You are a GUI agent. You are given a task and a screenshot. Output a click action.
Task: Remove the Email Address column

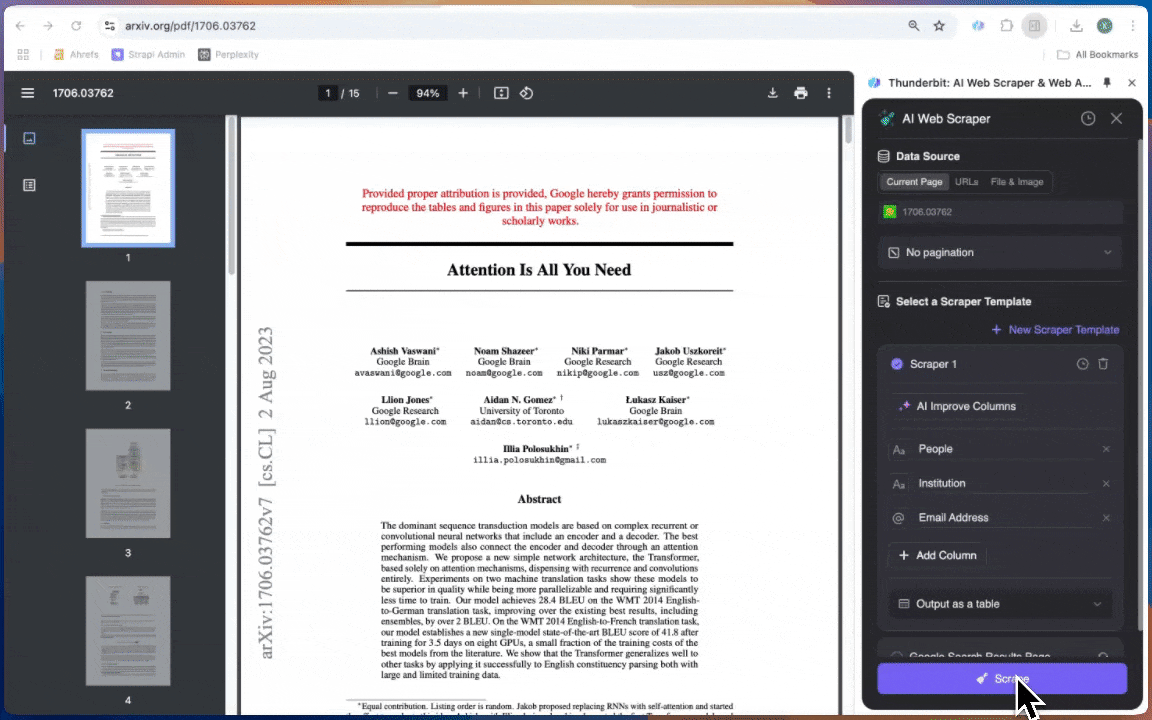[x=1106, y=518]
